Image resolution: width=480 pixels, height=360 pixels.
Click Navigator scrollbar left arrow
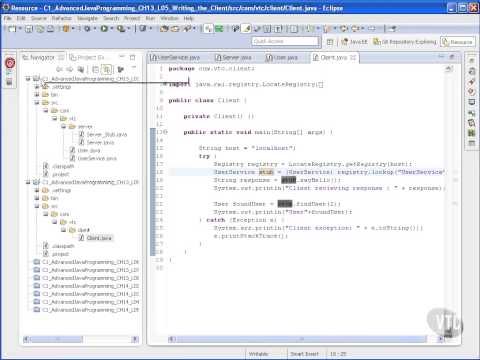tap(26, 339)
